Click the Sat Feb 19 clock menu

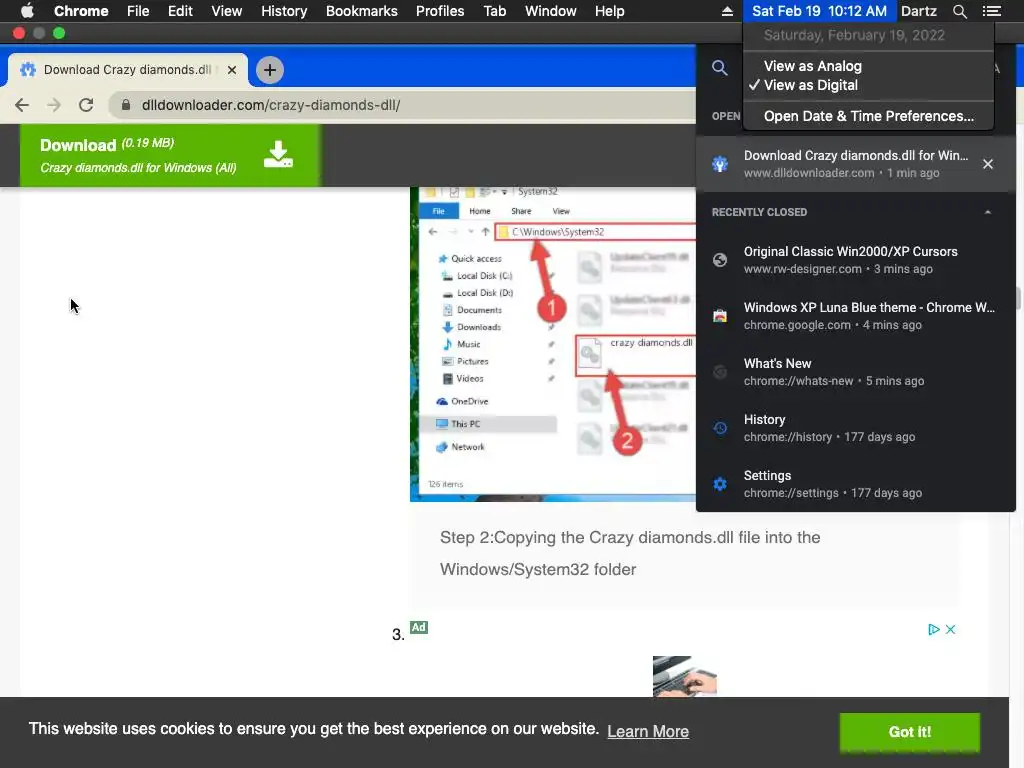click(x=819, y=11)
